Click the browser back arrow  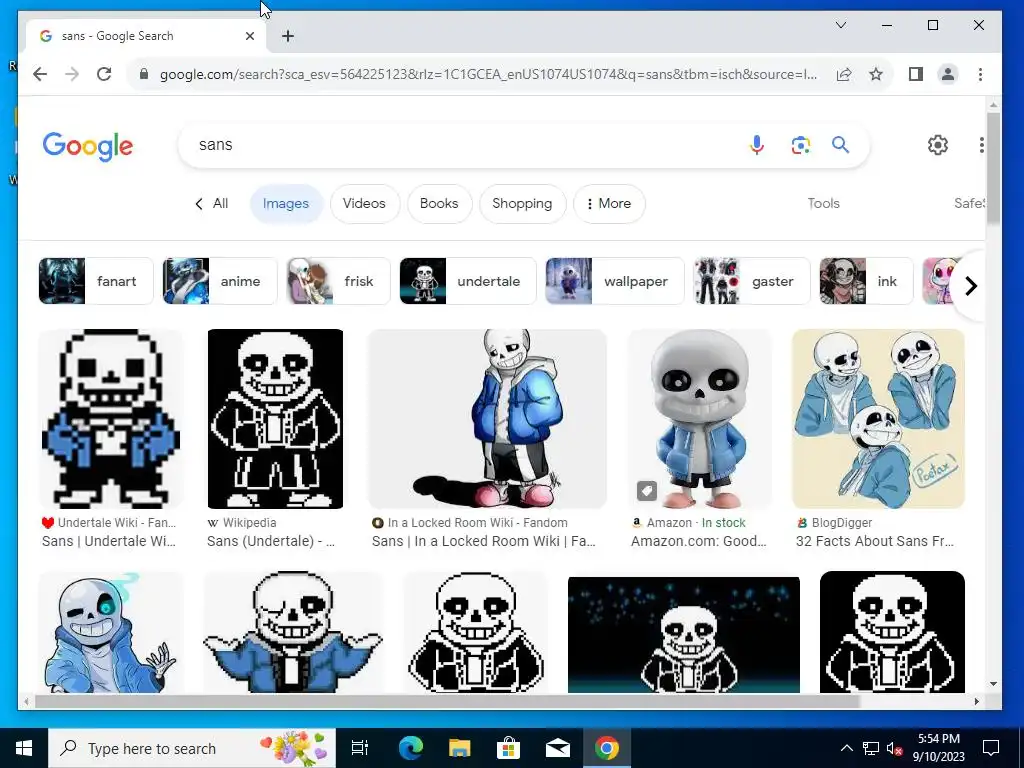[40, 74]
